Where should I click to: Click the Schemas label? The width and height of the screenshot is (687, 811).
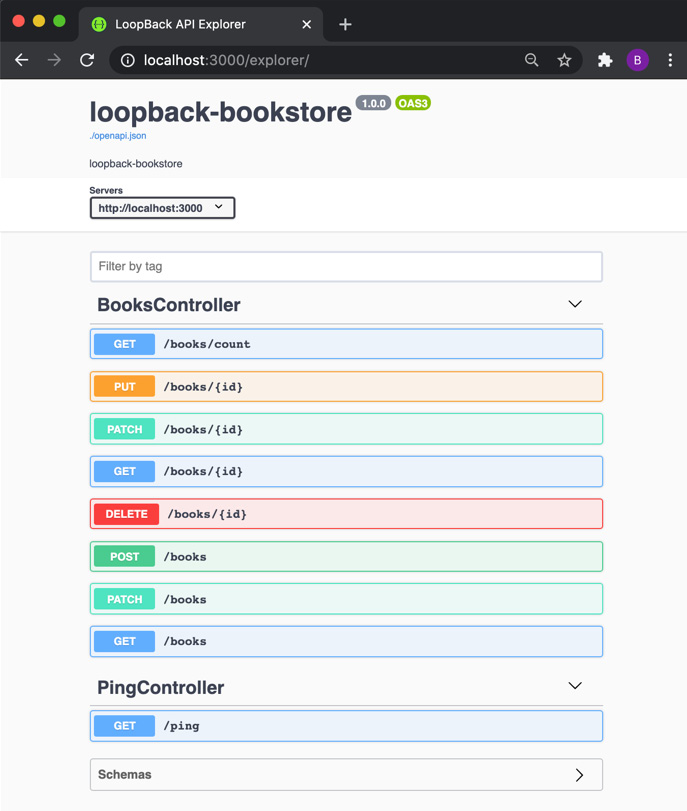(125, 774)
